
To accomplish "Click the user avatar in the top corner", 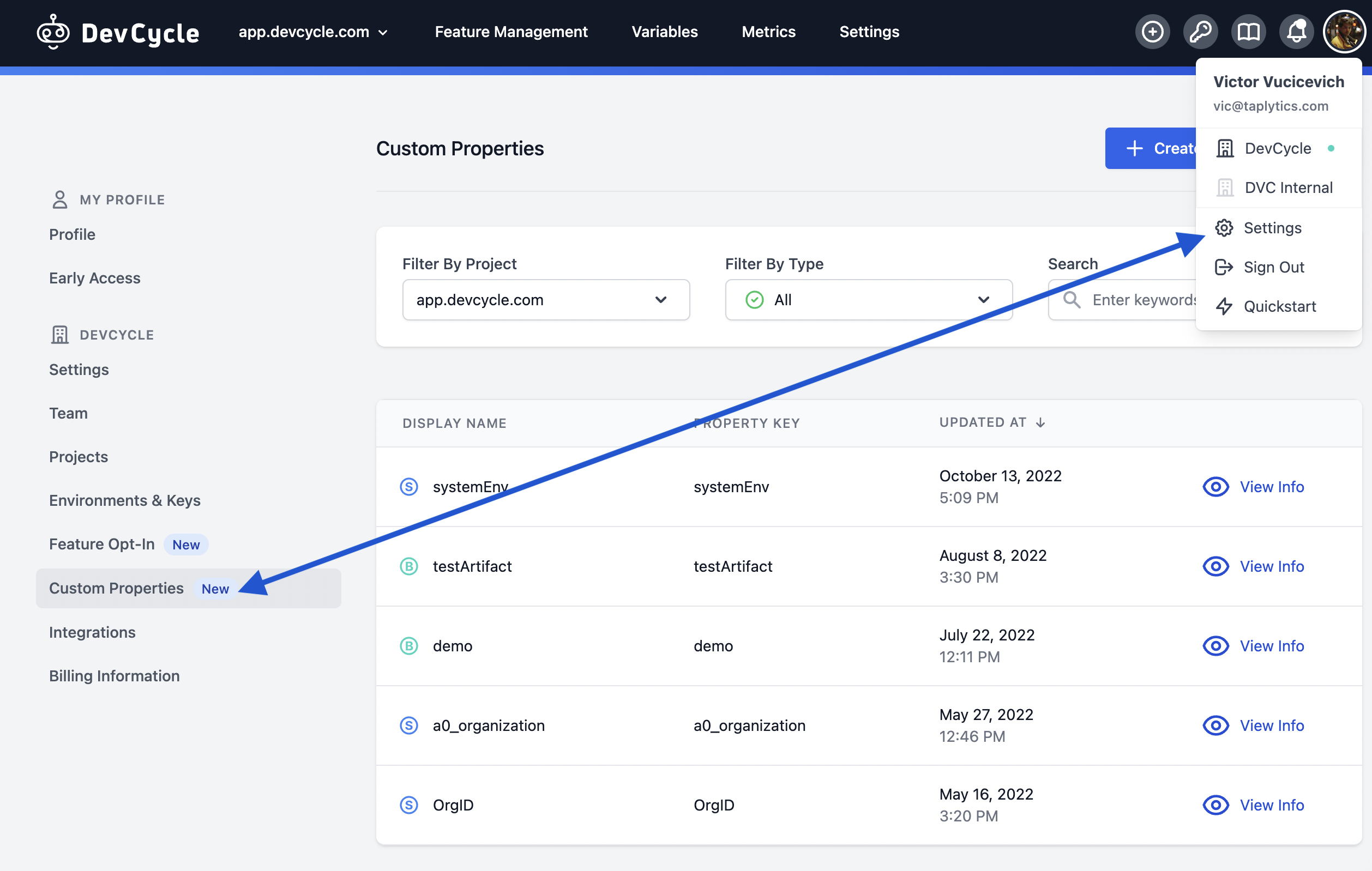I will pos(1344,31).
